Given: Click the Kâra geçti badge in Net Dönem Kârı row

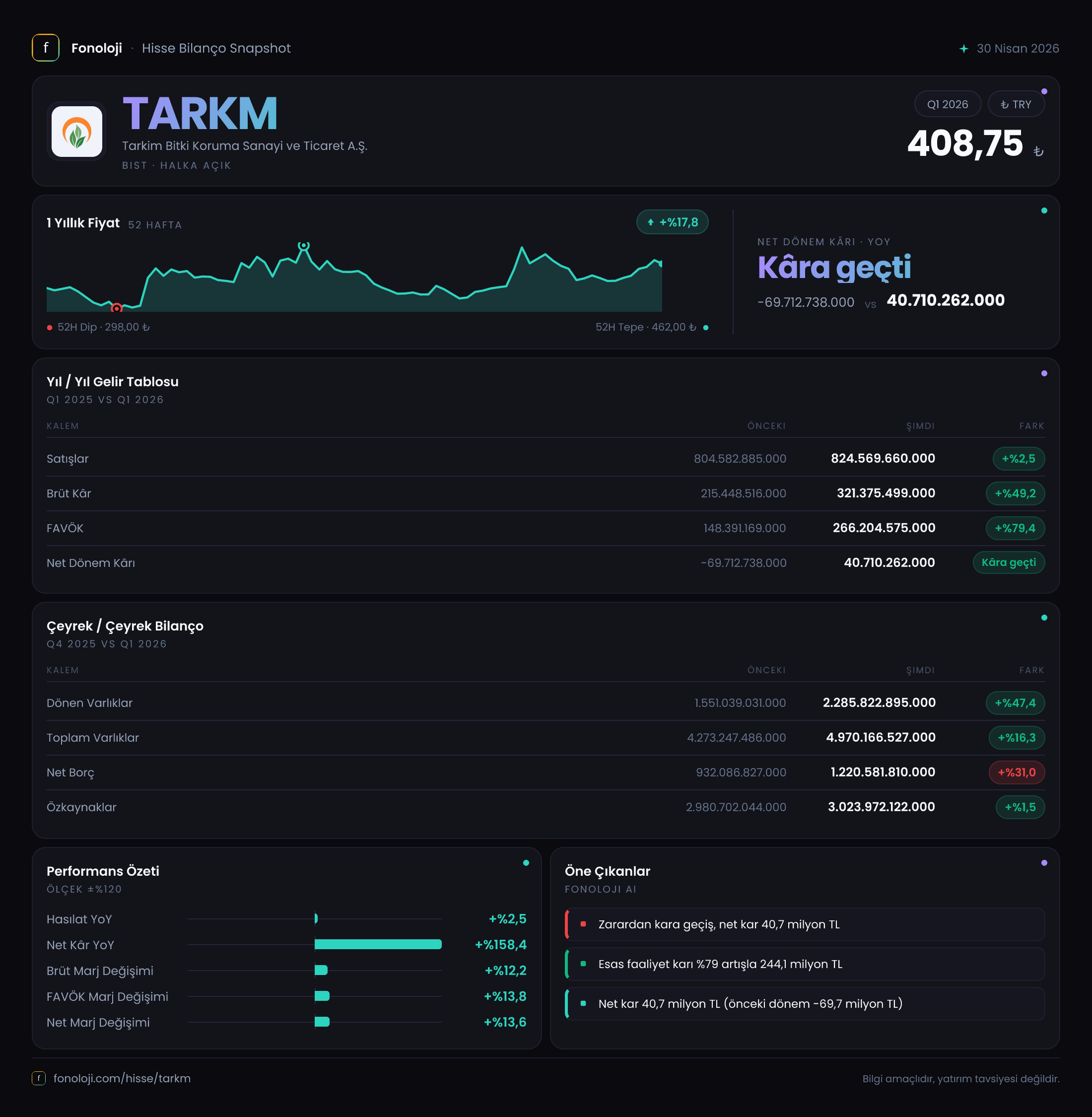Looking at the screenshot, I should click(x=1008, y=562).
